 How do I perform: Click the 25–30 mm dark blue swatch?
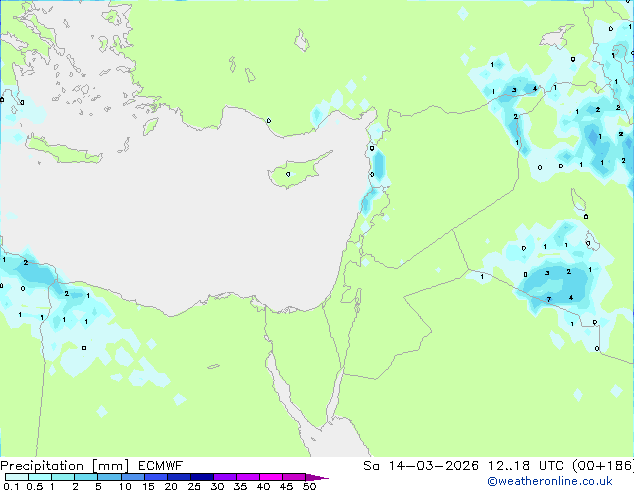click(x=201, y=477)
